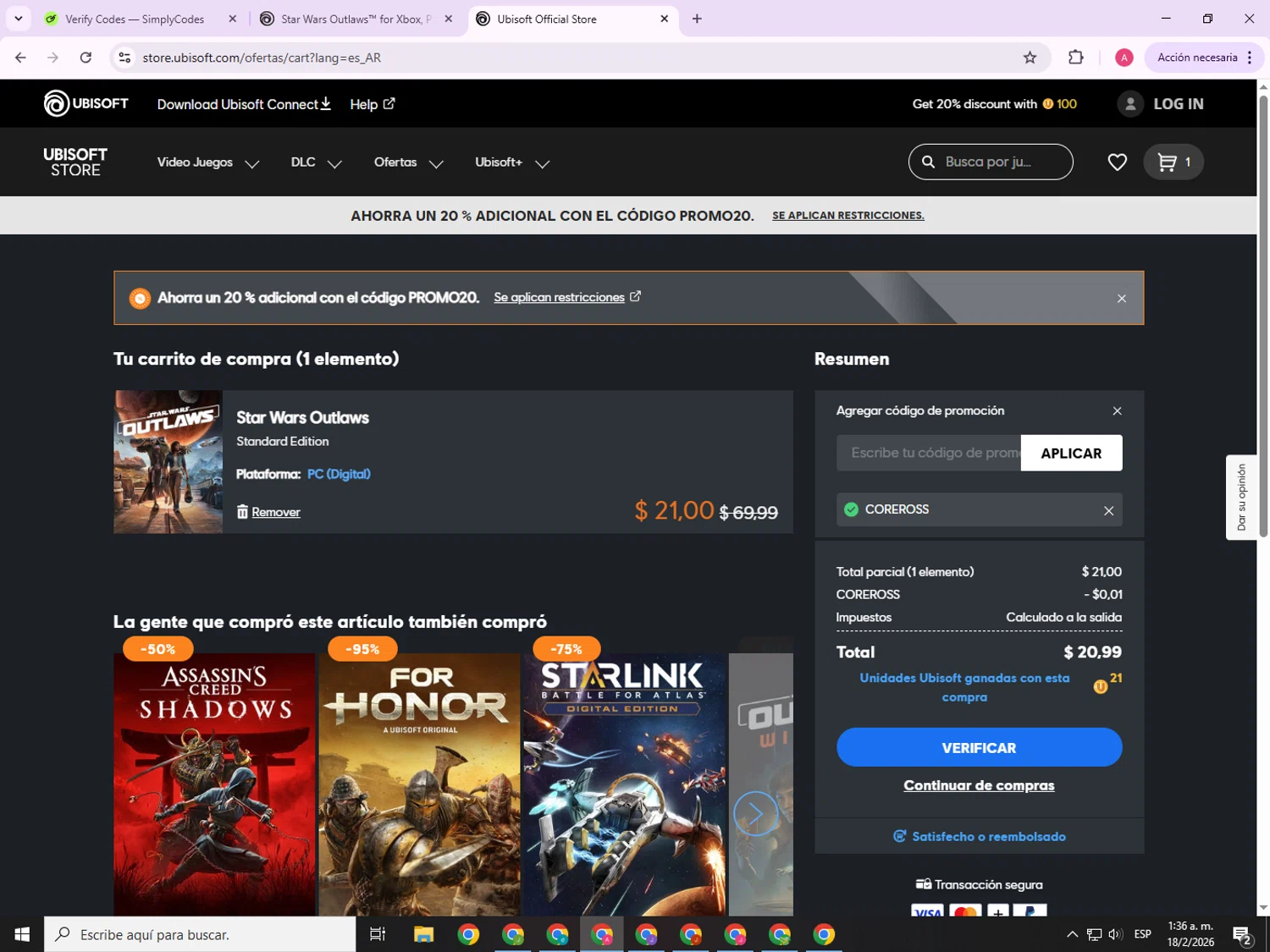Open the browser extensions icon

point(1075,58)
